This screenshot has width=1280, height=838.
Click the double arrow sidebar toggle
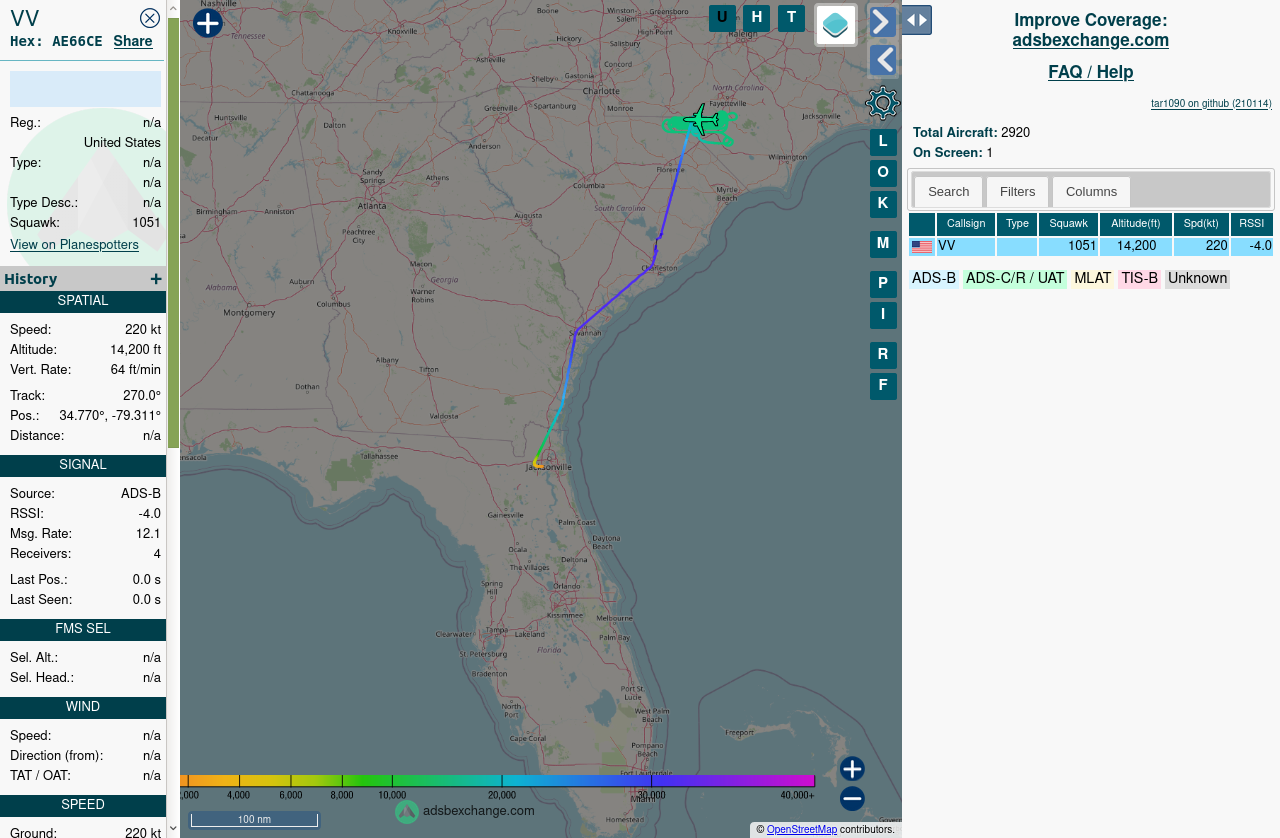[917, 20]
